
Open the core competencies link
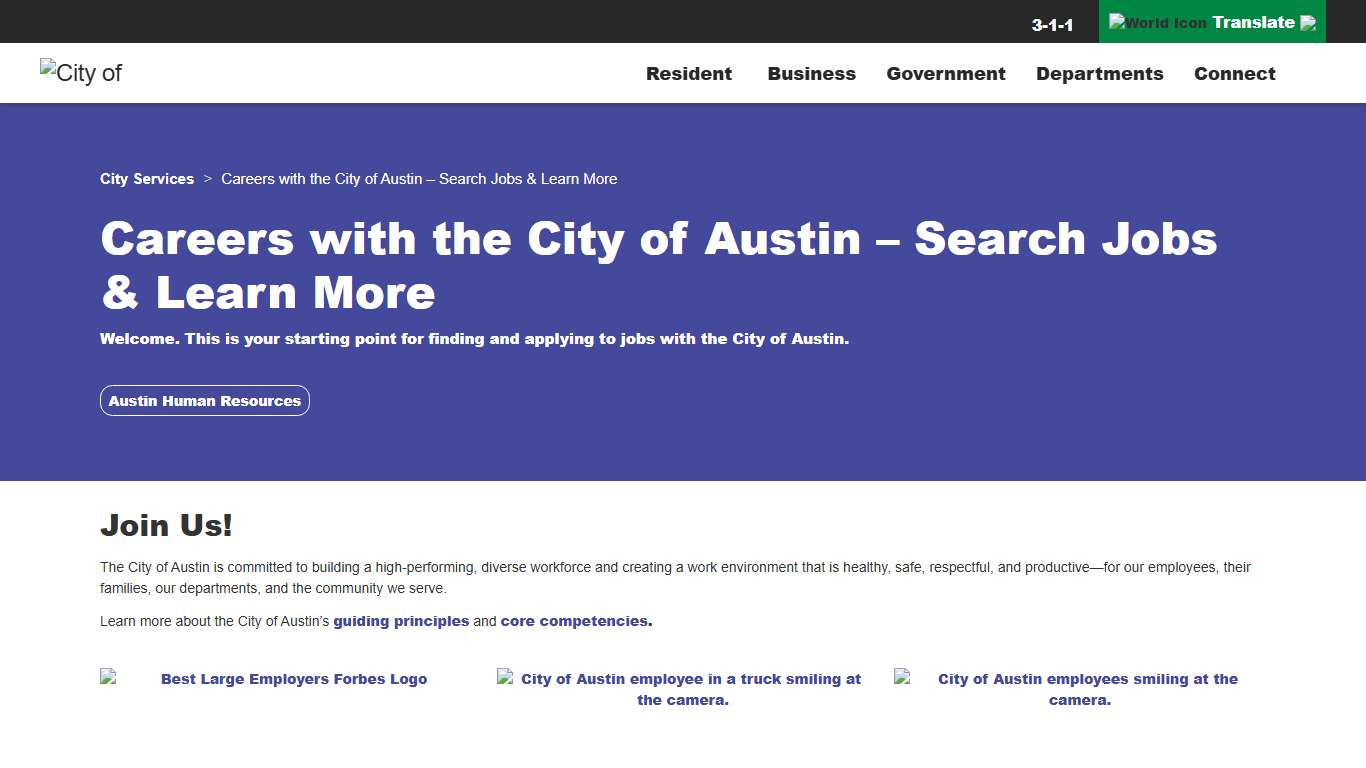tap(575, 620)
